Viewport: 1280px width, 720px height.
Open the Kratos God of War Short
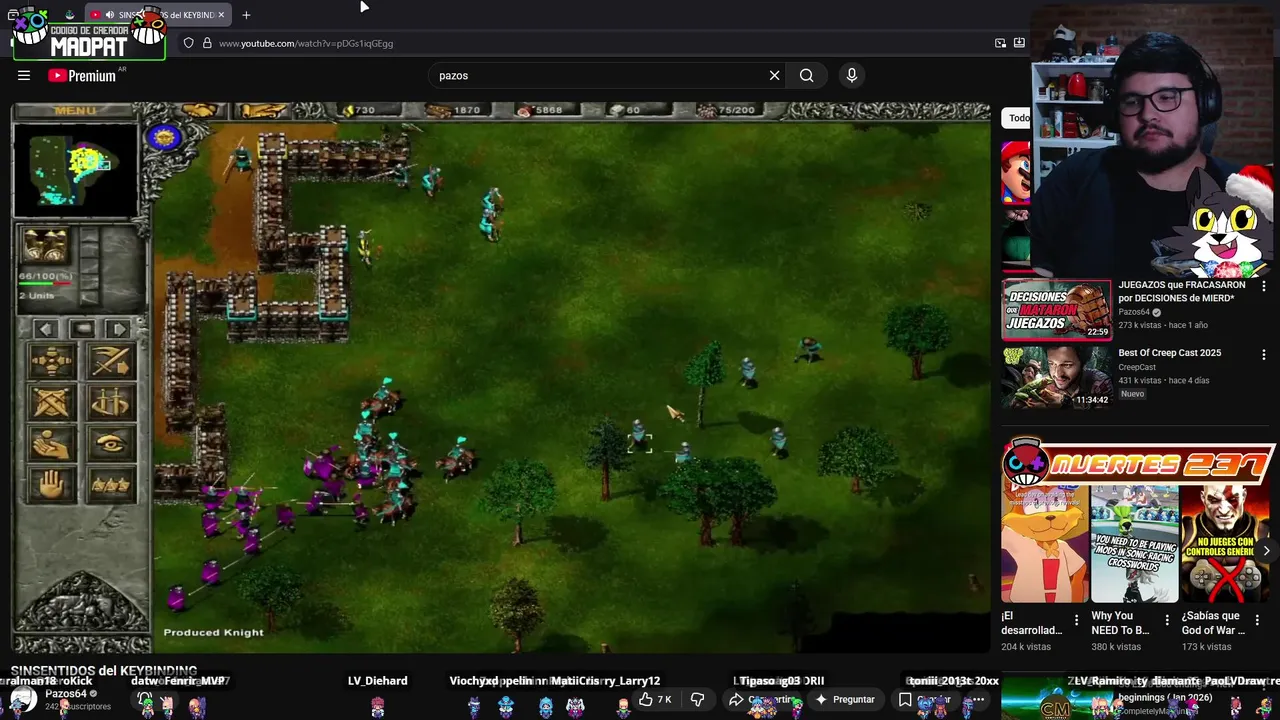[x=1224, y=543]
